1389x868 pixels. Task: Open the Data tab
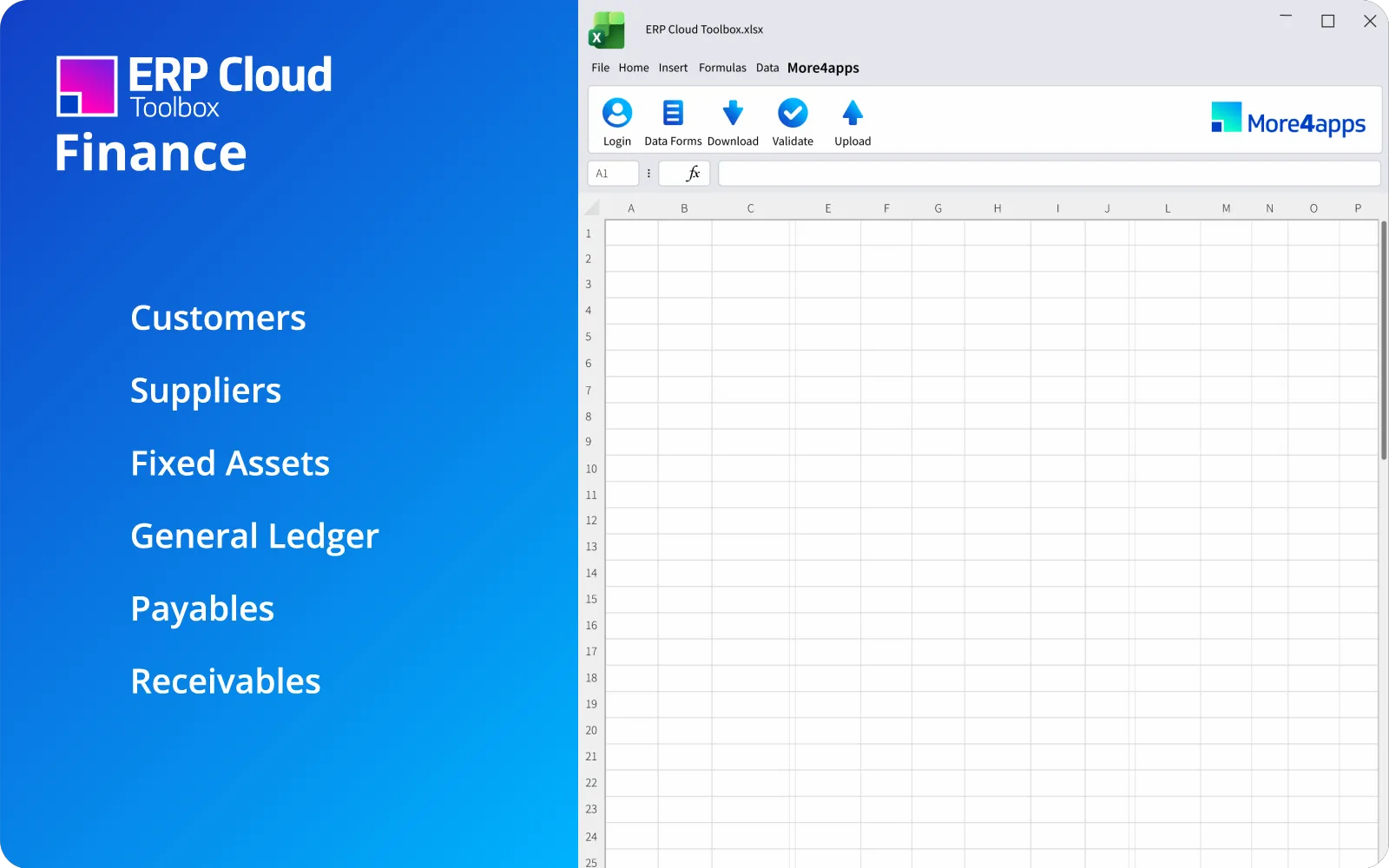click(767, 68)
